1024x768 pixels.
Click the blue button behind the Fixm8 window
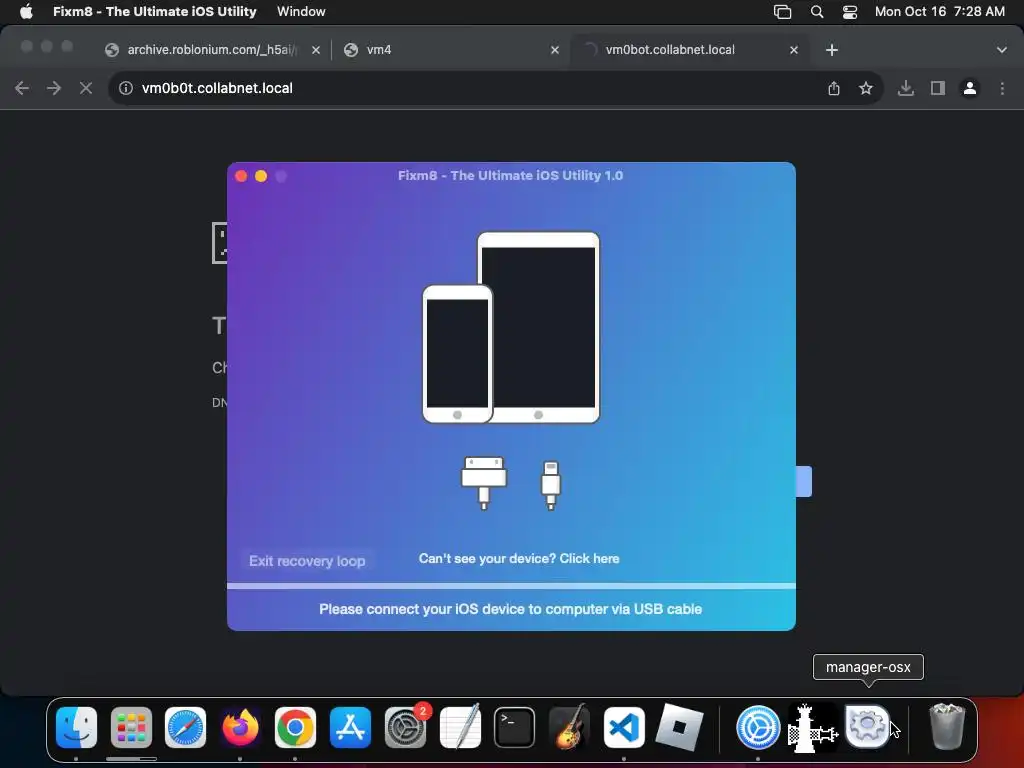click(x=804, y=481)
